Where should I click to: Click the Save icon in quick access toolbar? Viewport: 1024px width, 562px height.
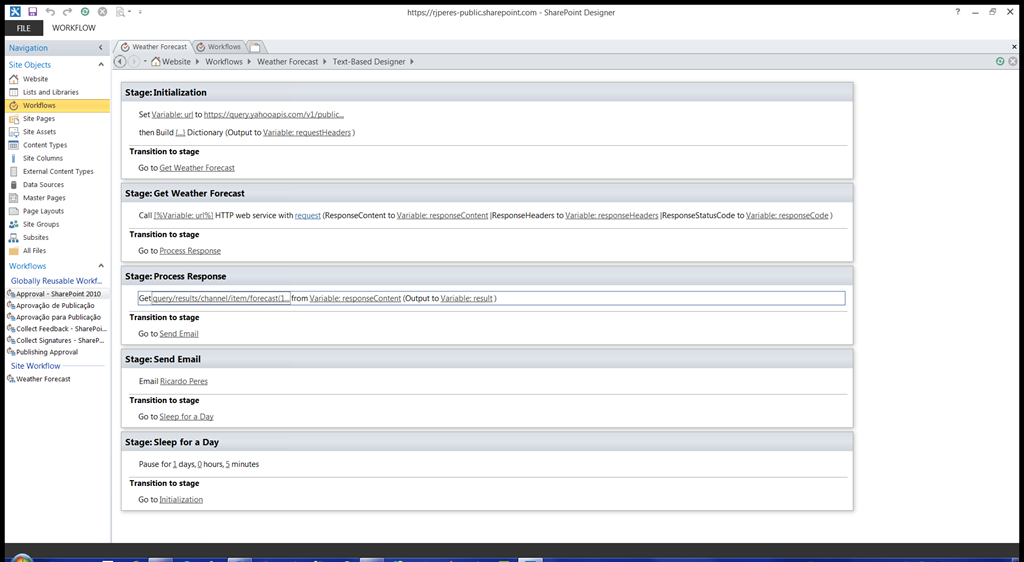33,12
